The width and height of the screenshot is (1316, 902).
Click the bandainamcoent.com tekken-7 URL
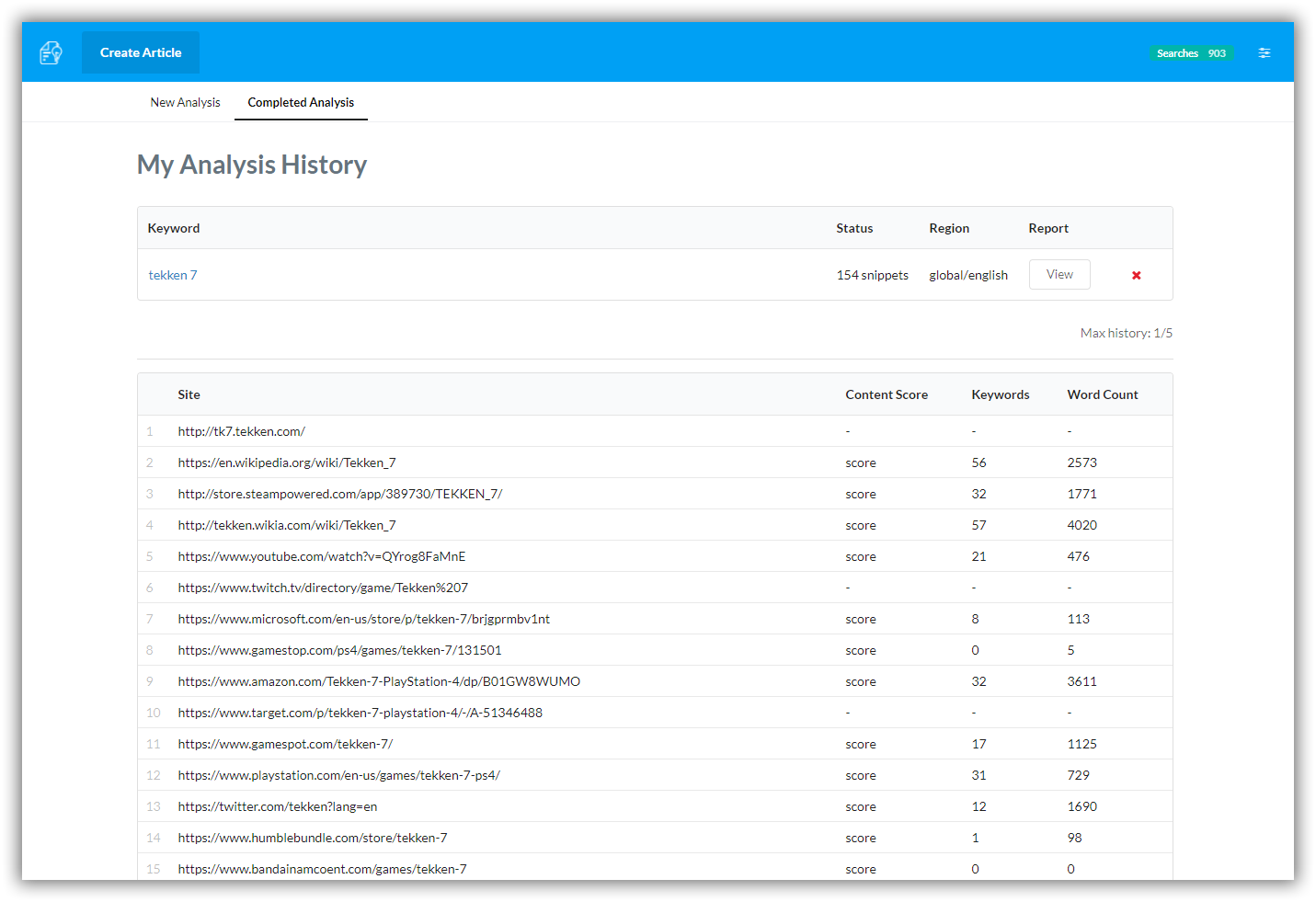point(323,869)
